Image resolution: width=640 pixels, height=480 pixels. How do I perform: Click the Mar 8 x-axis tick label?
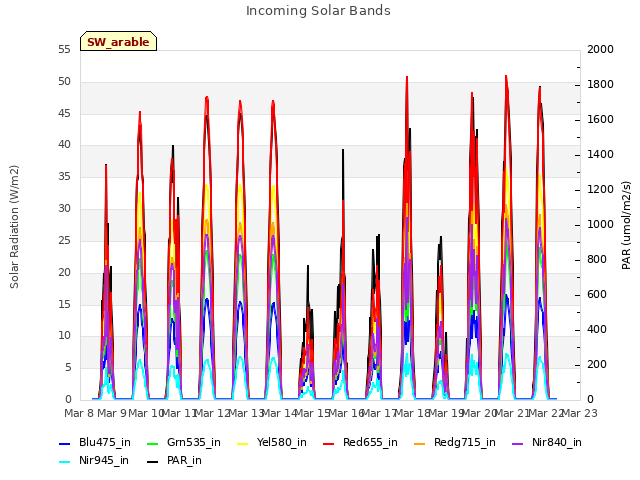tap(79, 413)
